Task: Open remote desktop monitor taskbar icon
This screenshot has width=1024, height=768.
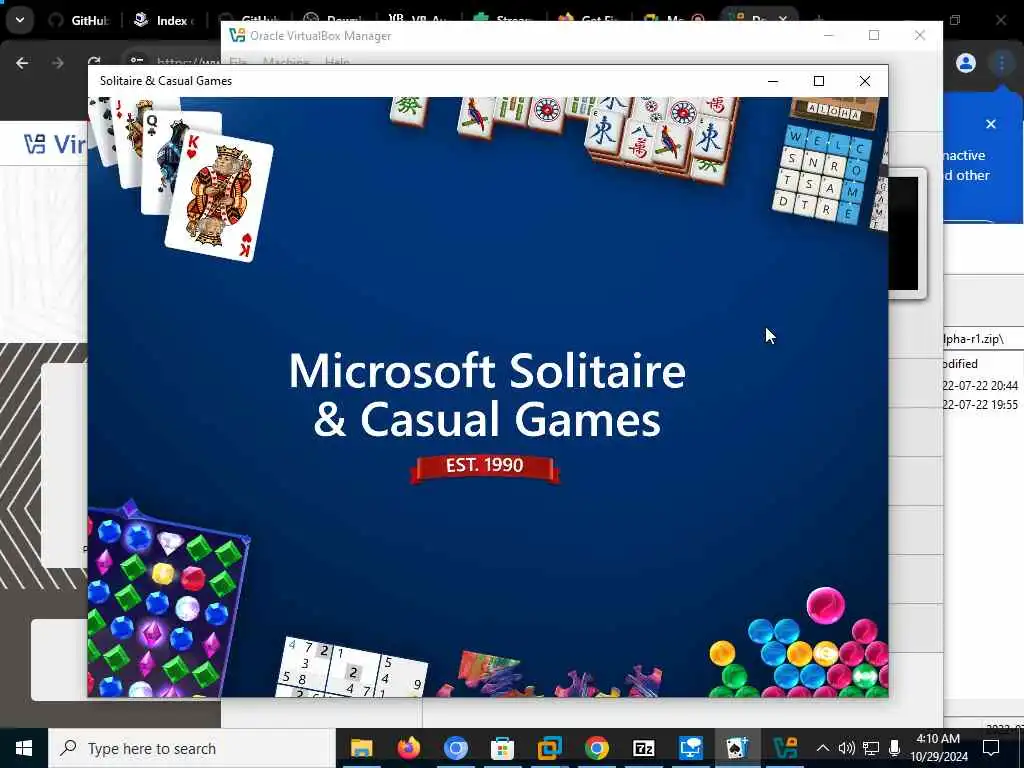Action: 690,748
